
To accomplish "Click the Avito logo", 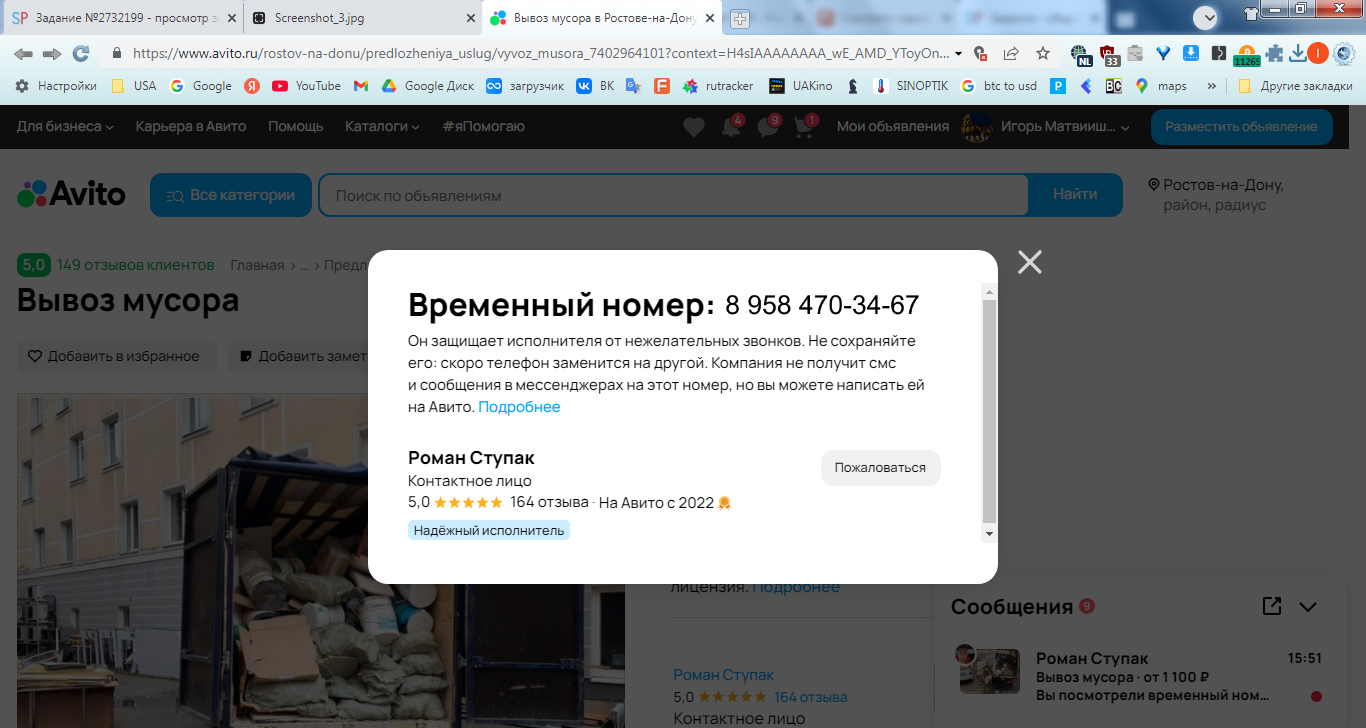I will click(x=71, y=194).
